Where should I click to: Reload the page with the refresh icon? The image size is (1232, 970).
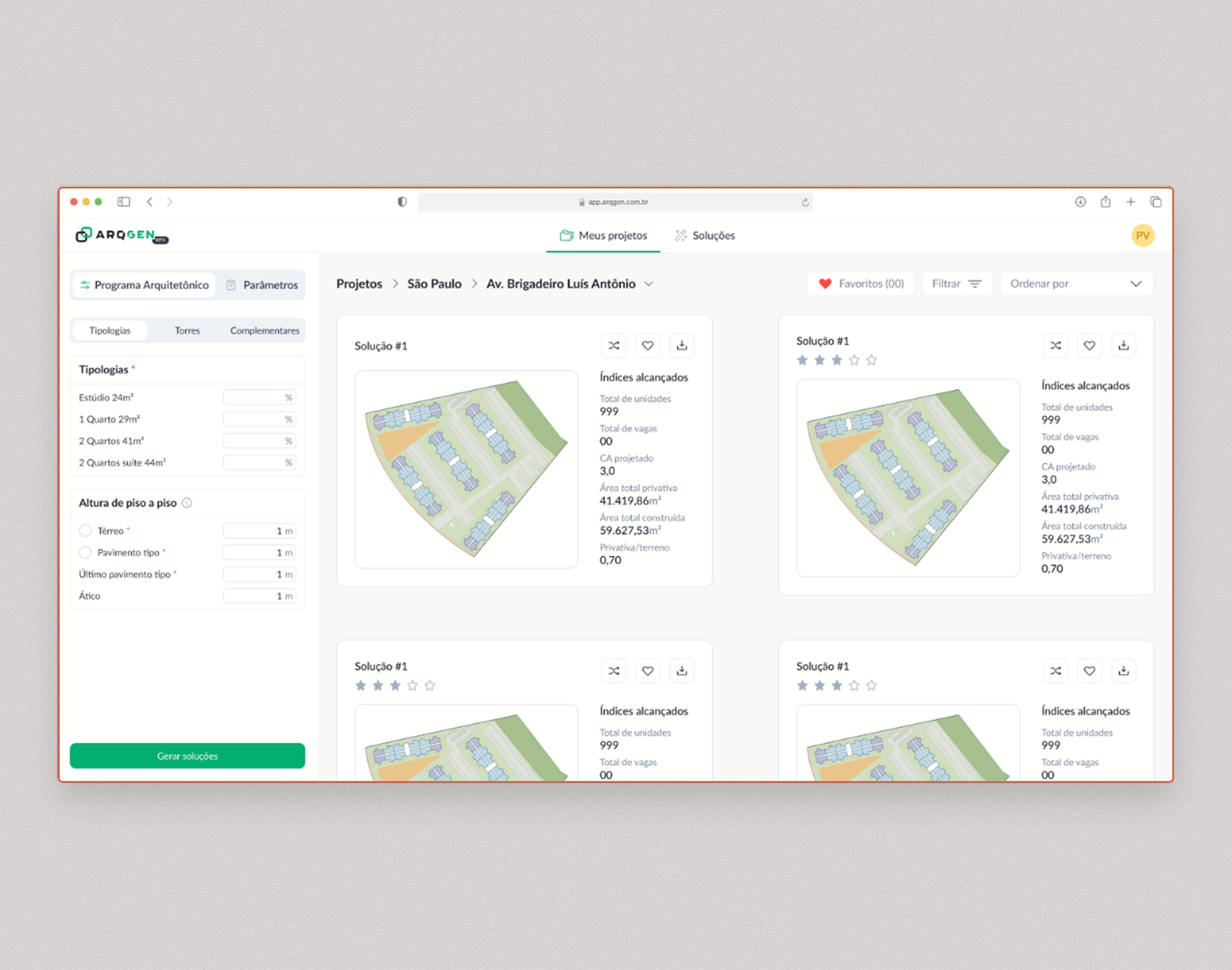[x=805, y=202]
